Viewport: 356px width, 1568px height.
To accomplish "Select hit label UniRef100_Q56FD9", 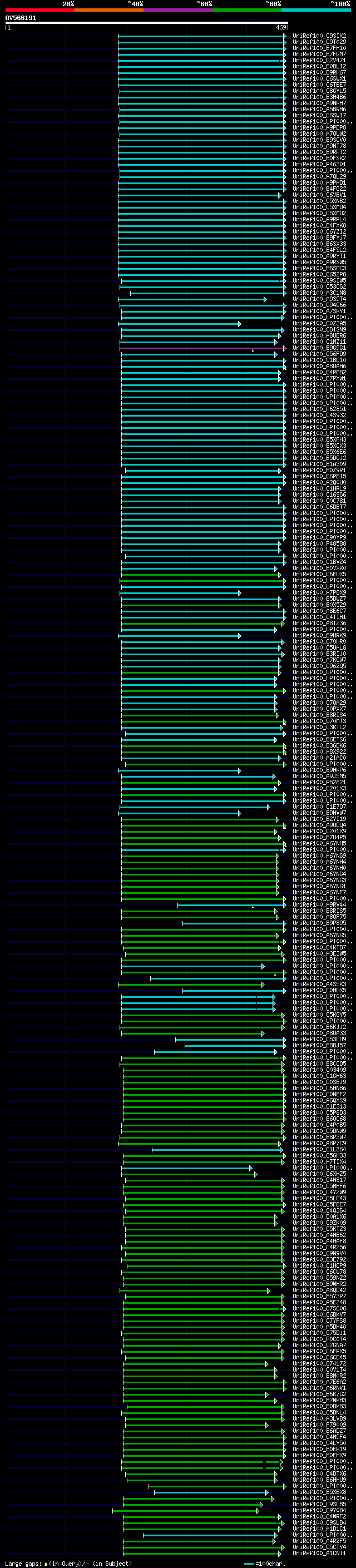I will (x=319, y=354).
